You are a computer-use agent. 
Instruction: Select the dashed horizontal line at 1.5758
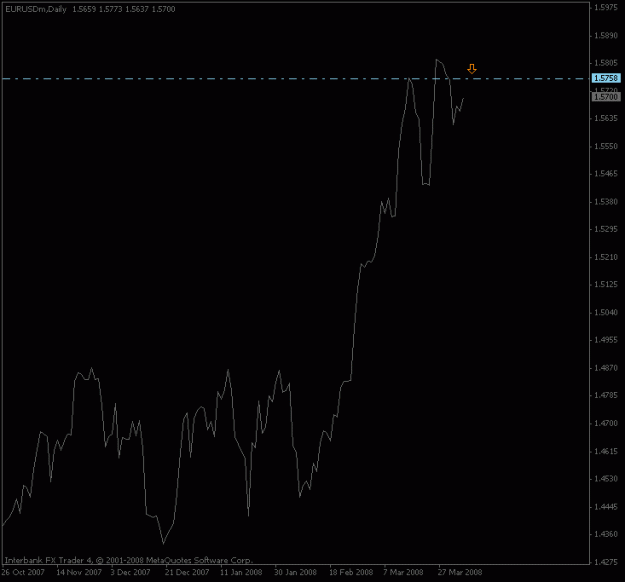[296, 79]
